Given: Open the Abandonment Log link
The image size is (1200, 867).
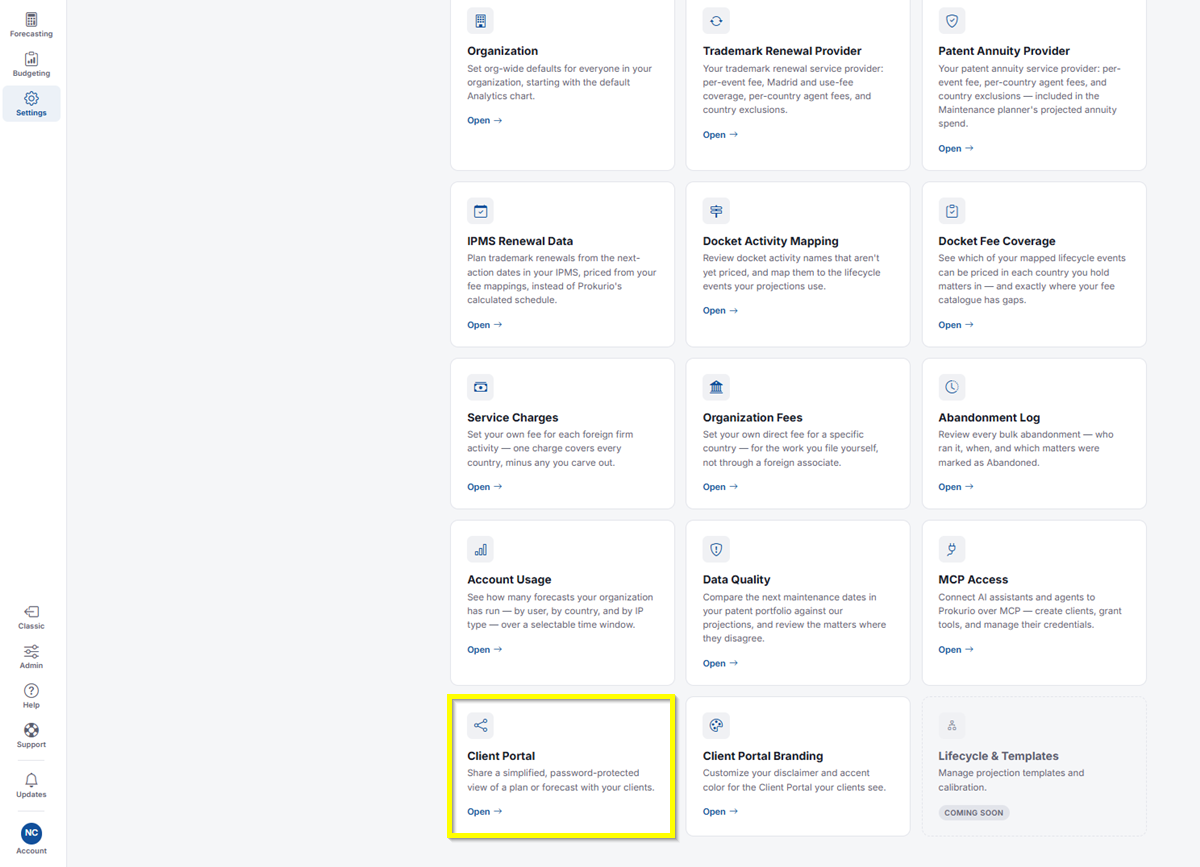Looking at the screenshot, I should [956, 487].
